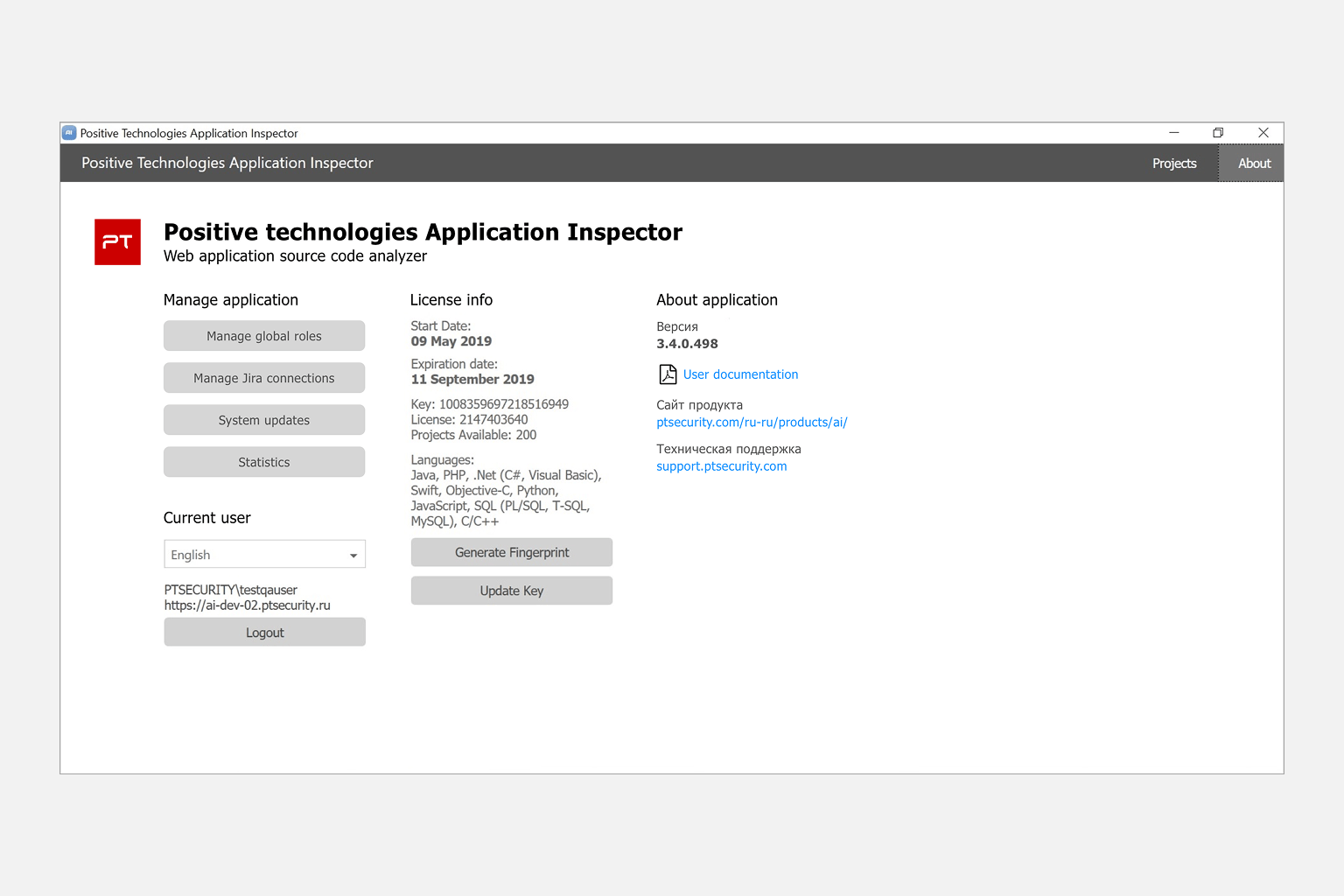Open System updates
1344x896 pixels.
point(264,420)
